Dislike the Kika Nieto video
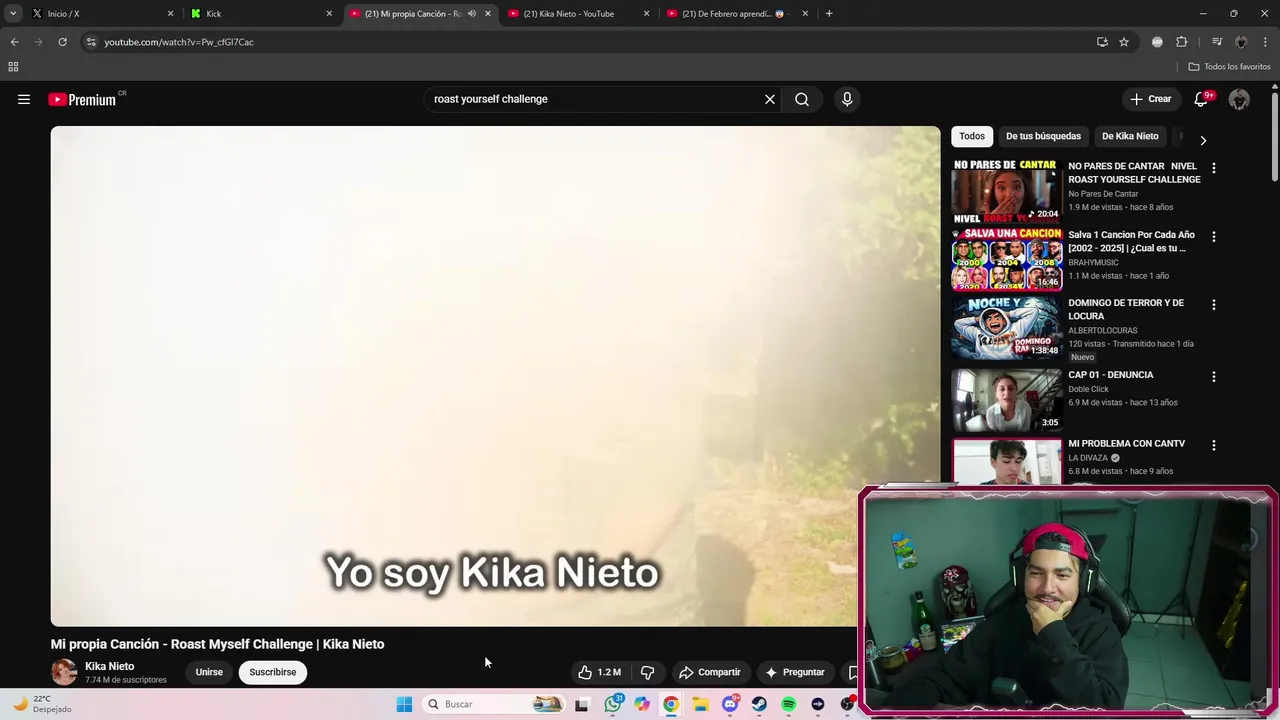1280x720 pixels. click(647, 672)
